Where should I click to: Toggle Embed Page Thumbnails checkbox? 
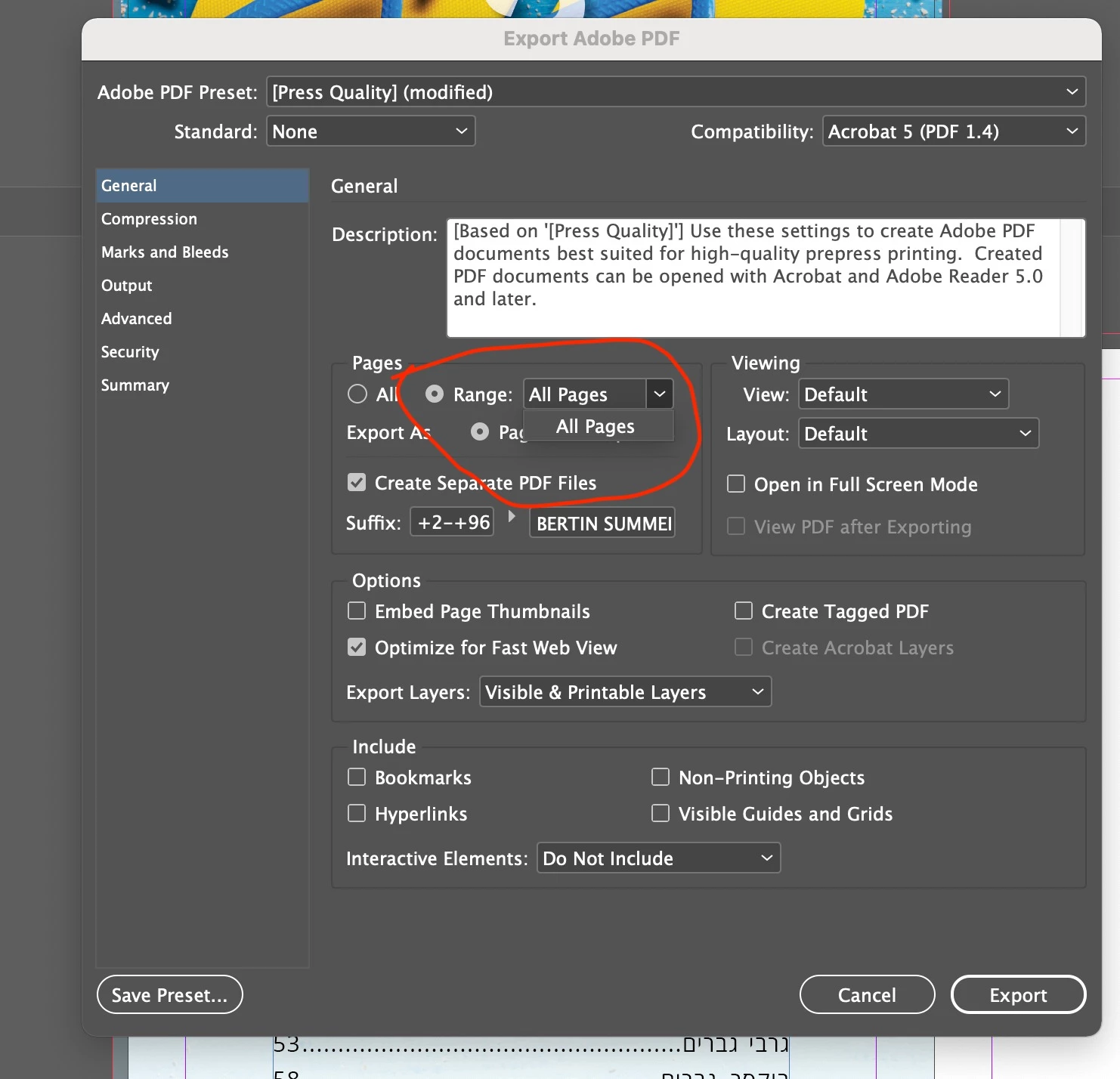coord(357,611)
